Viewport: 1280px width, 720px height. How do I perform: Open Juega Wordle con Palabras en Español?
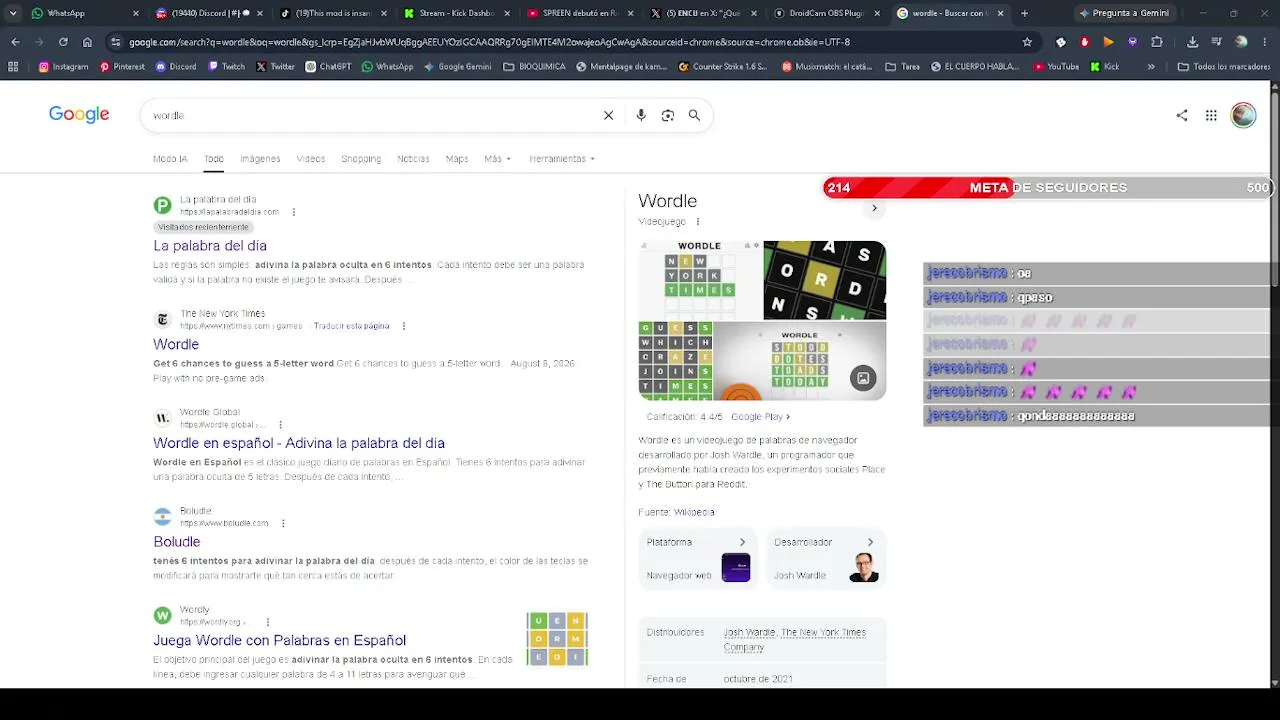[x=279, y=640]
